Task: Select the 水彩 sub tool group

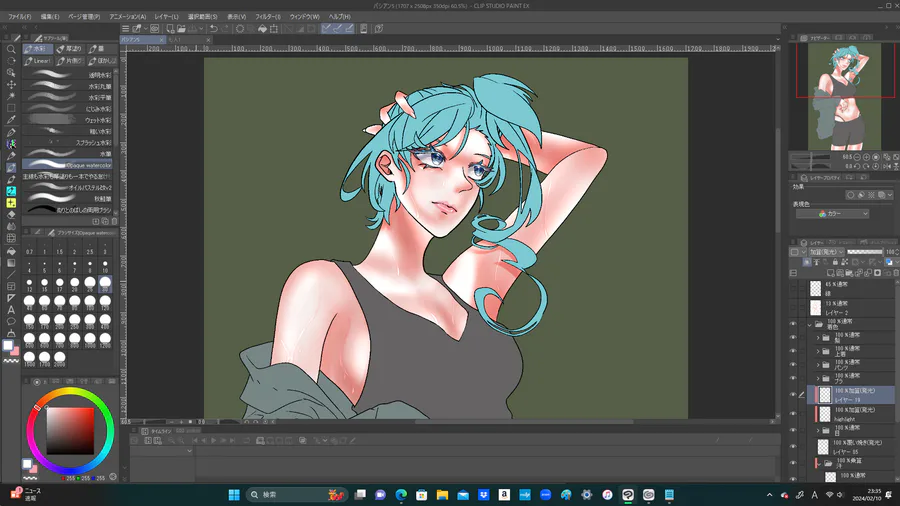Action: [x=38, y=49]
